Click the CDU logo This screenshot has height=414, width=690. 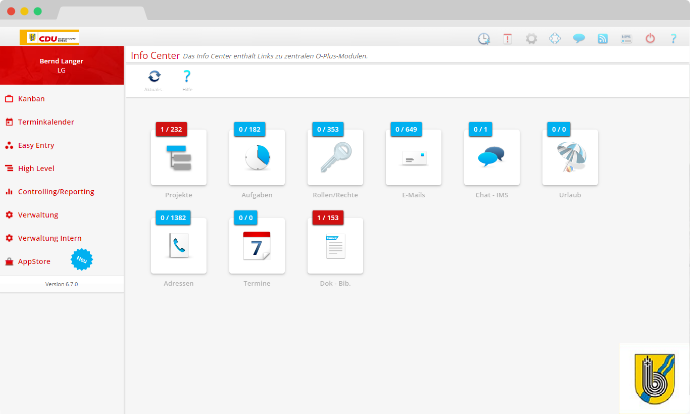(x=50, y=37)
